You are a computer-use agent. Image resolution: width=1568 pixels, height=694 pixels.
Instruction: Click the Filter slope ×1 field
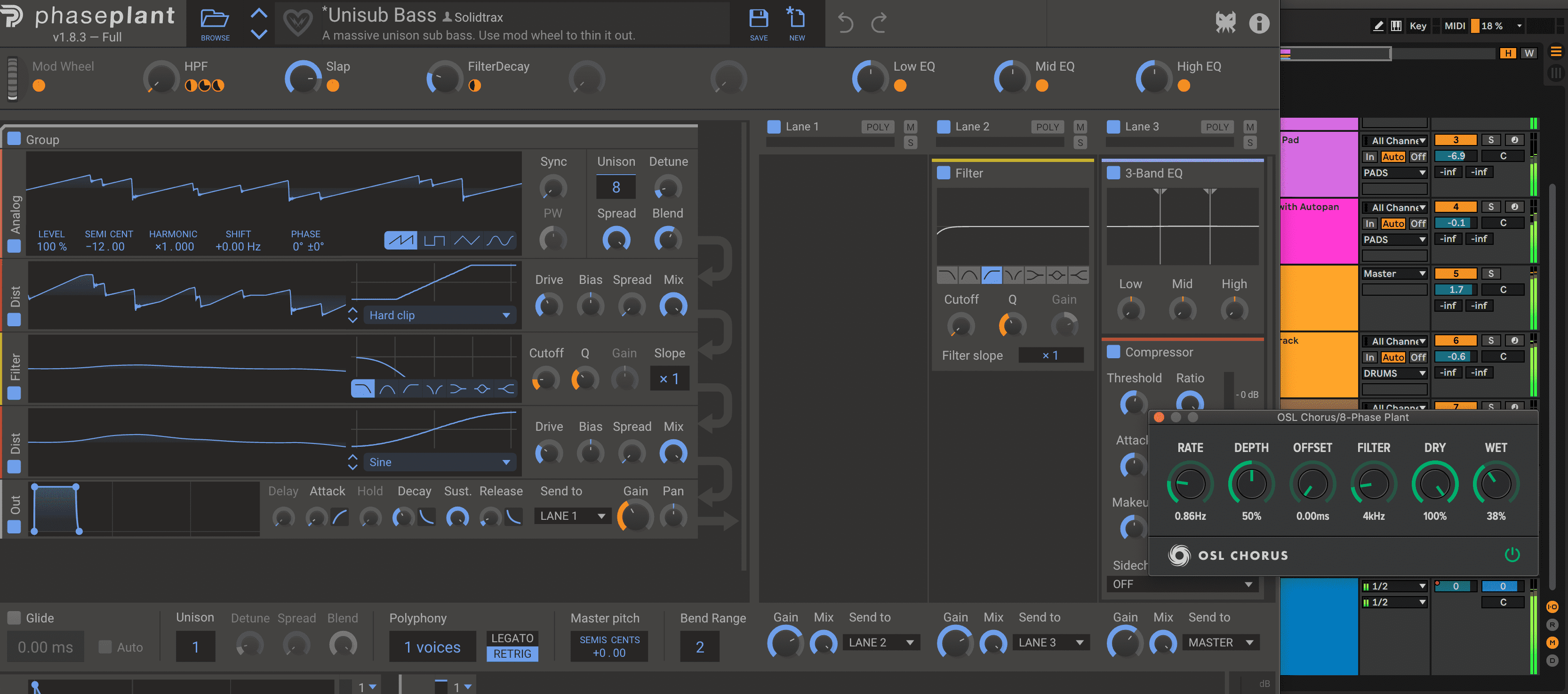(1051, 355)
